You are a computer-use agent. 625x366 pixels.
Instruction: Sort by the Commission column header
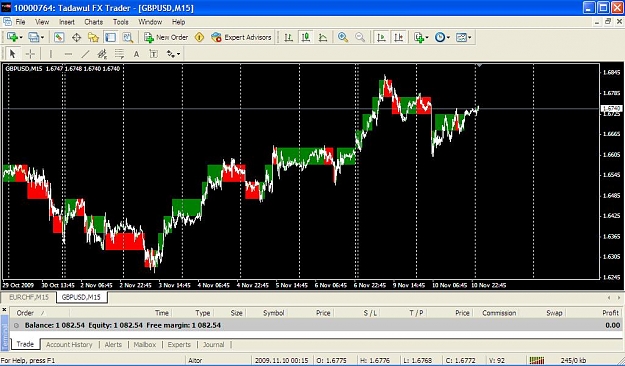click(499, 313)
